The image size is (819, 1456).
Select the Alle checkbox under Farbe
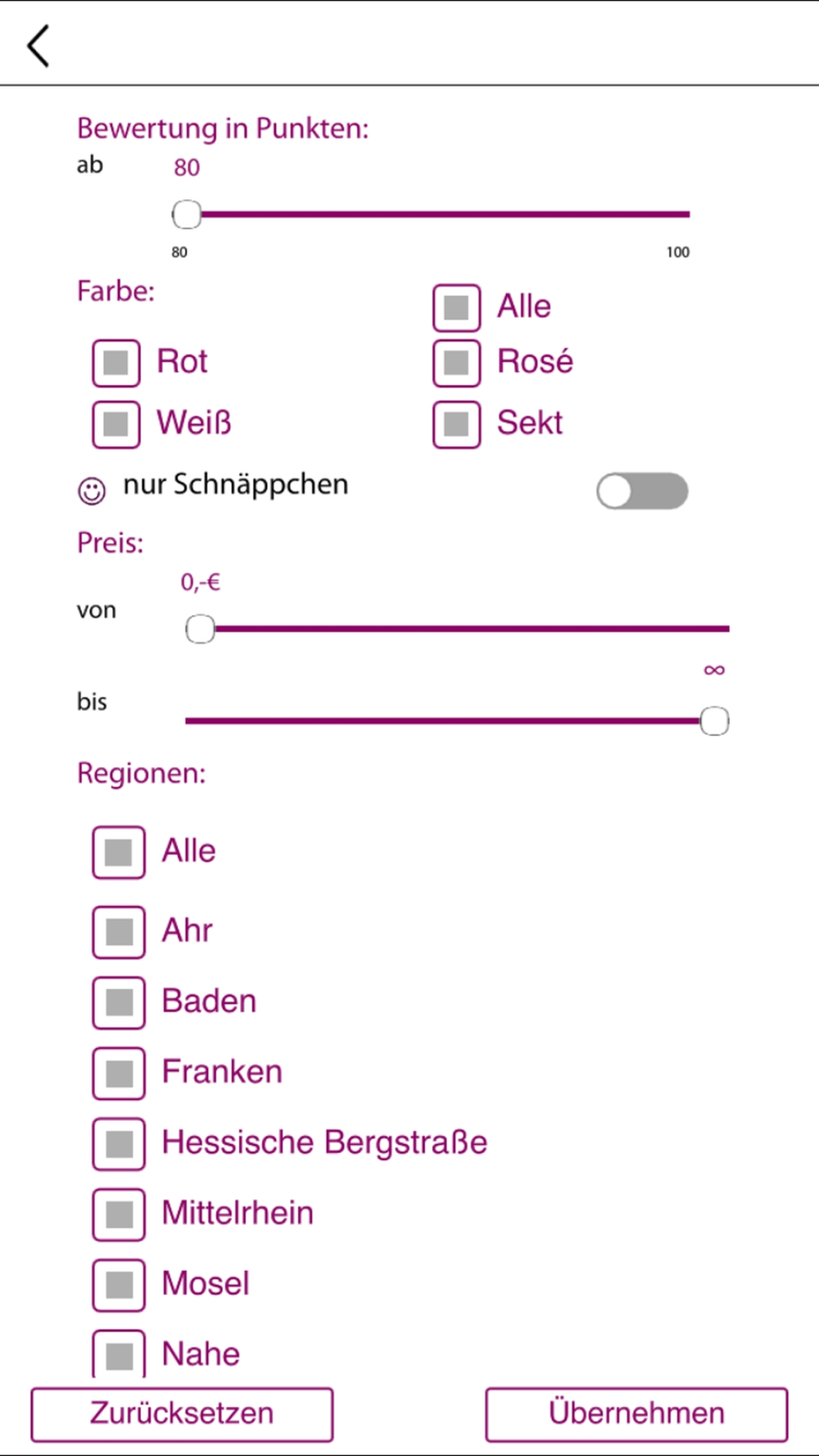(x=456, y=308)
